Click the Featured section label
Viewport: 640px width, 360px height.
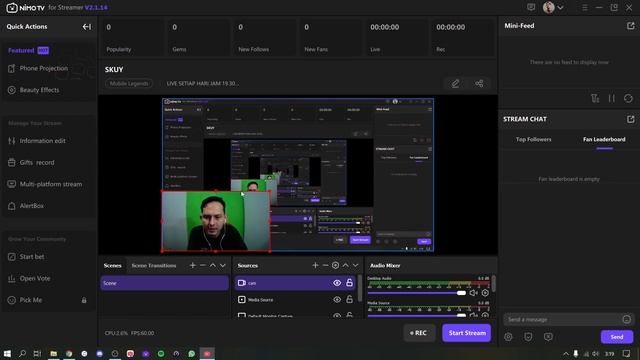click(21, 51)
